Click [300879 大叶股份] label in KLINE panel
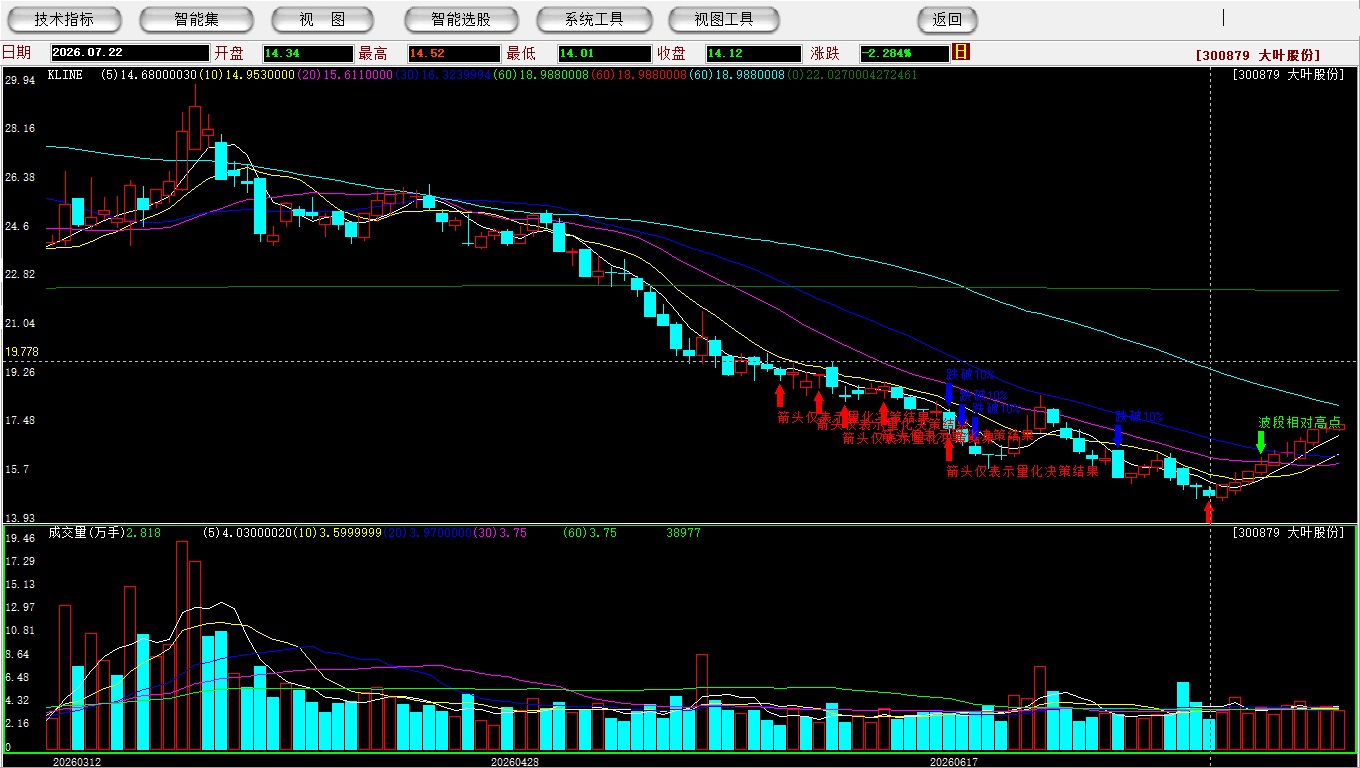The image size is (1360, 768). 1288,75
